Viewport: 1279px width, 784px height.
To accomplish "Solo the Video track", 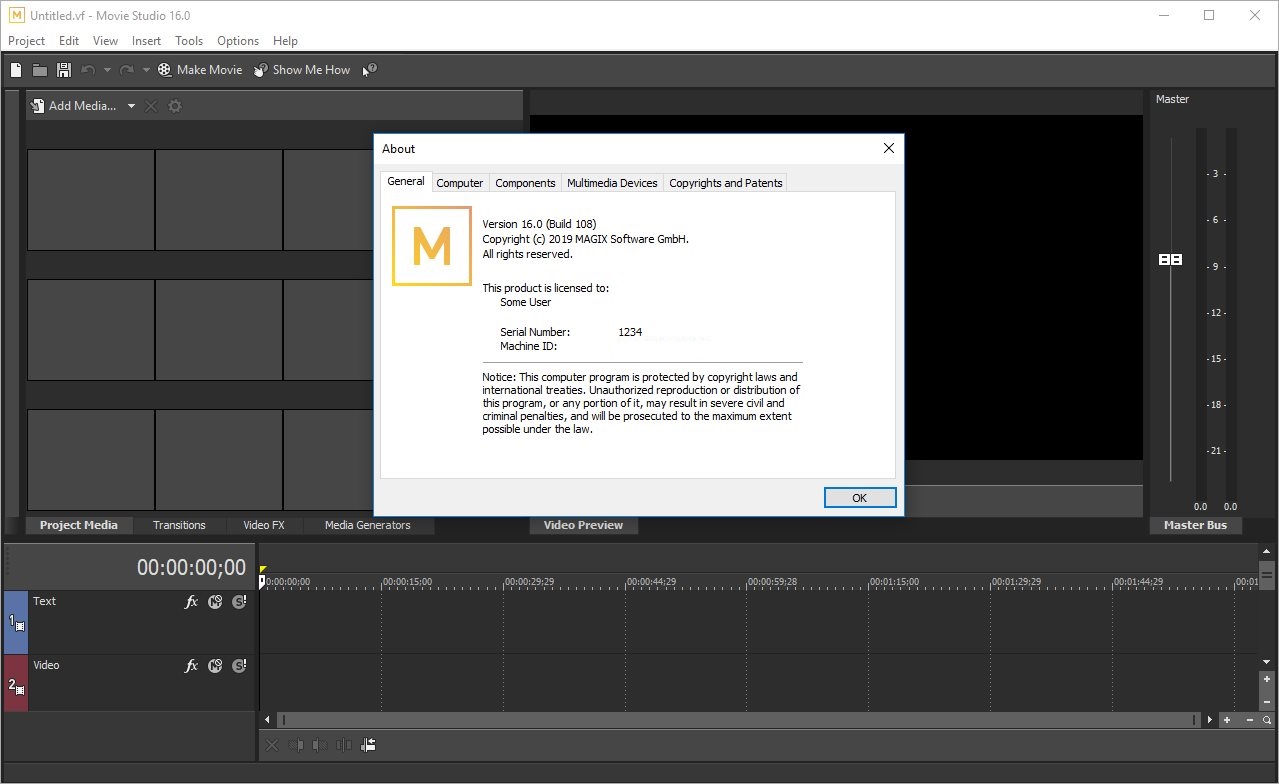I will [239, 666].
